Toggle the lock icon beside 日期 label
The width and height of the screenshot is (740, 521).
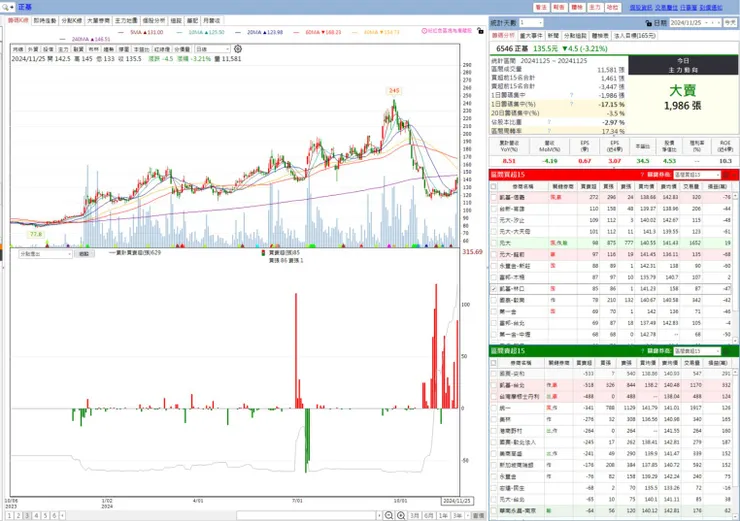tap(648, 23)
